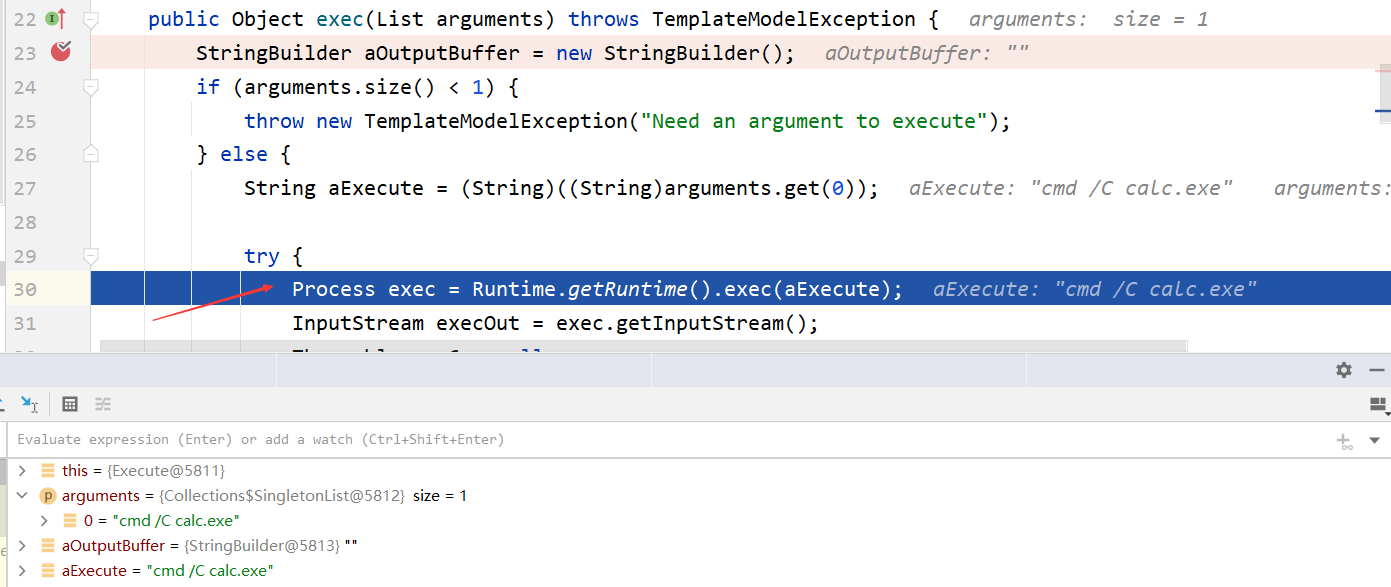This screenshot has height=587, width=1391.
Task: Open the Evaluate Expression calculator icon
Action: [x=70, y=404]
